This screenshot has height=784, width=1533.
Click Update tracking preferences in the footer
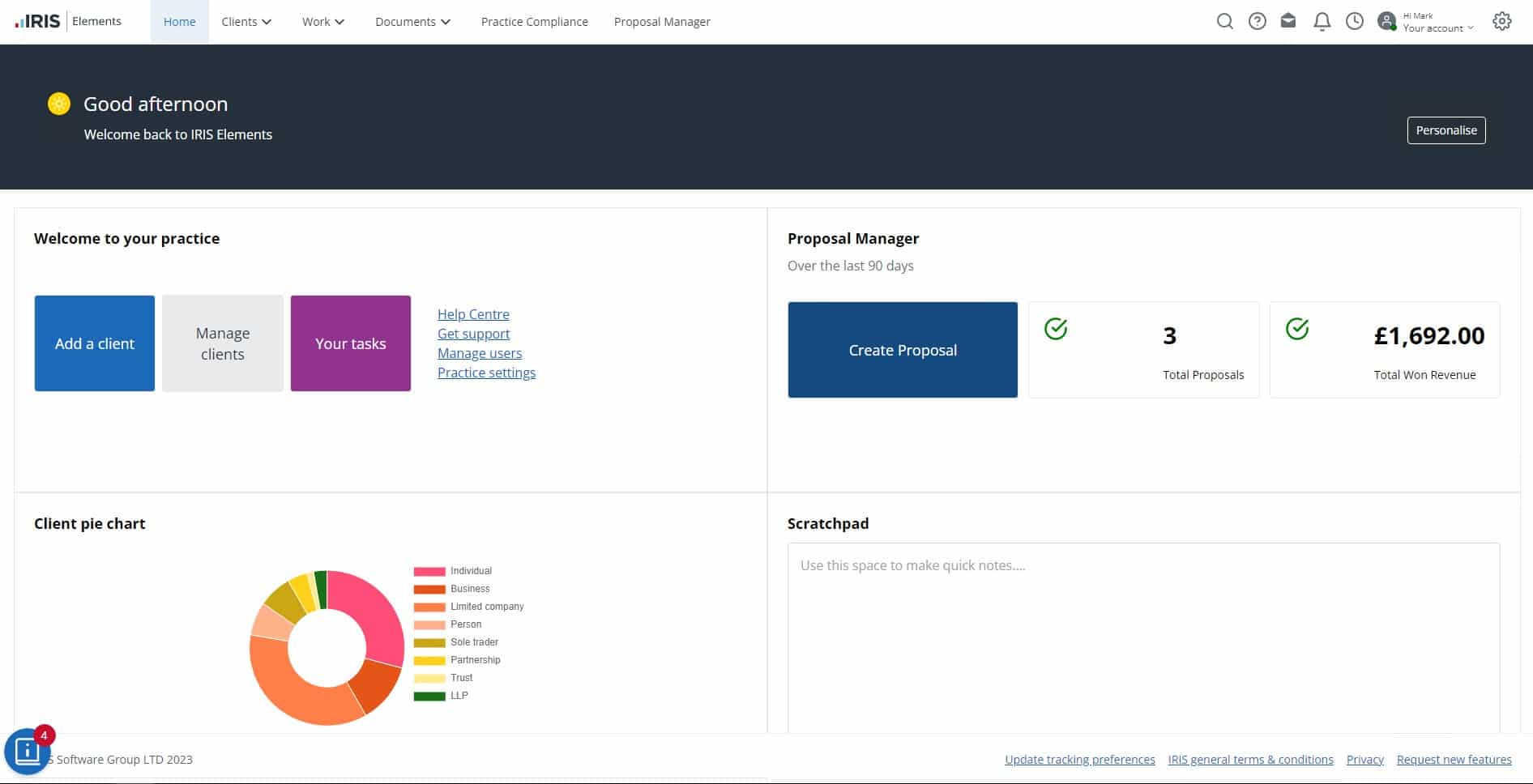(x=1079, y=759)
